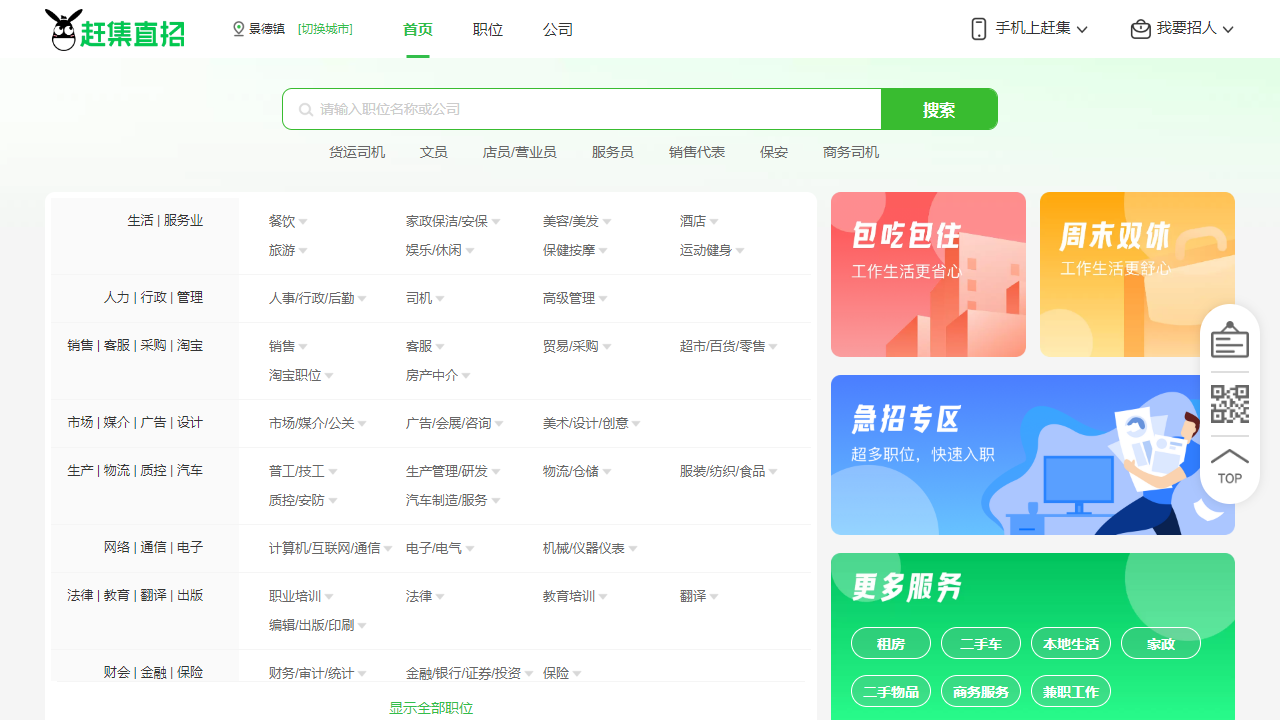Click the 赶集直招 logo

click(x=113, y=29)
